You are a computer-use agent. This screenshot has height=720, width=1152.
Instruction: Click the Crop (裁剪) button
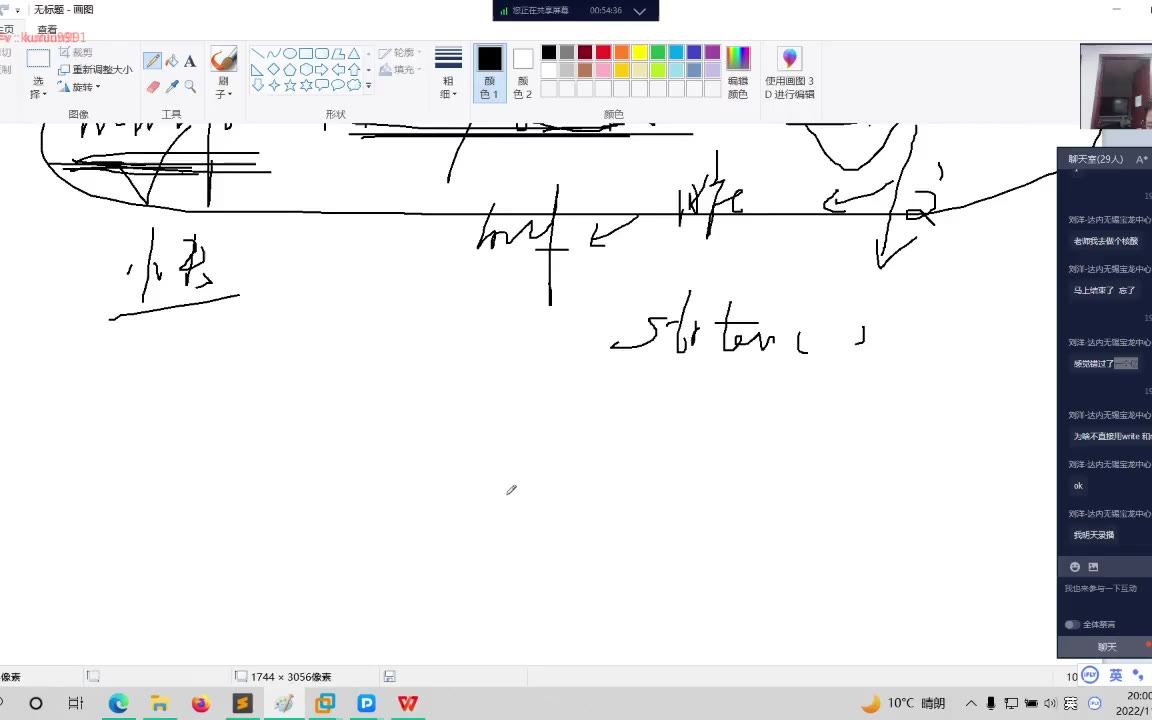click(x=76, y=52)
